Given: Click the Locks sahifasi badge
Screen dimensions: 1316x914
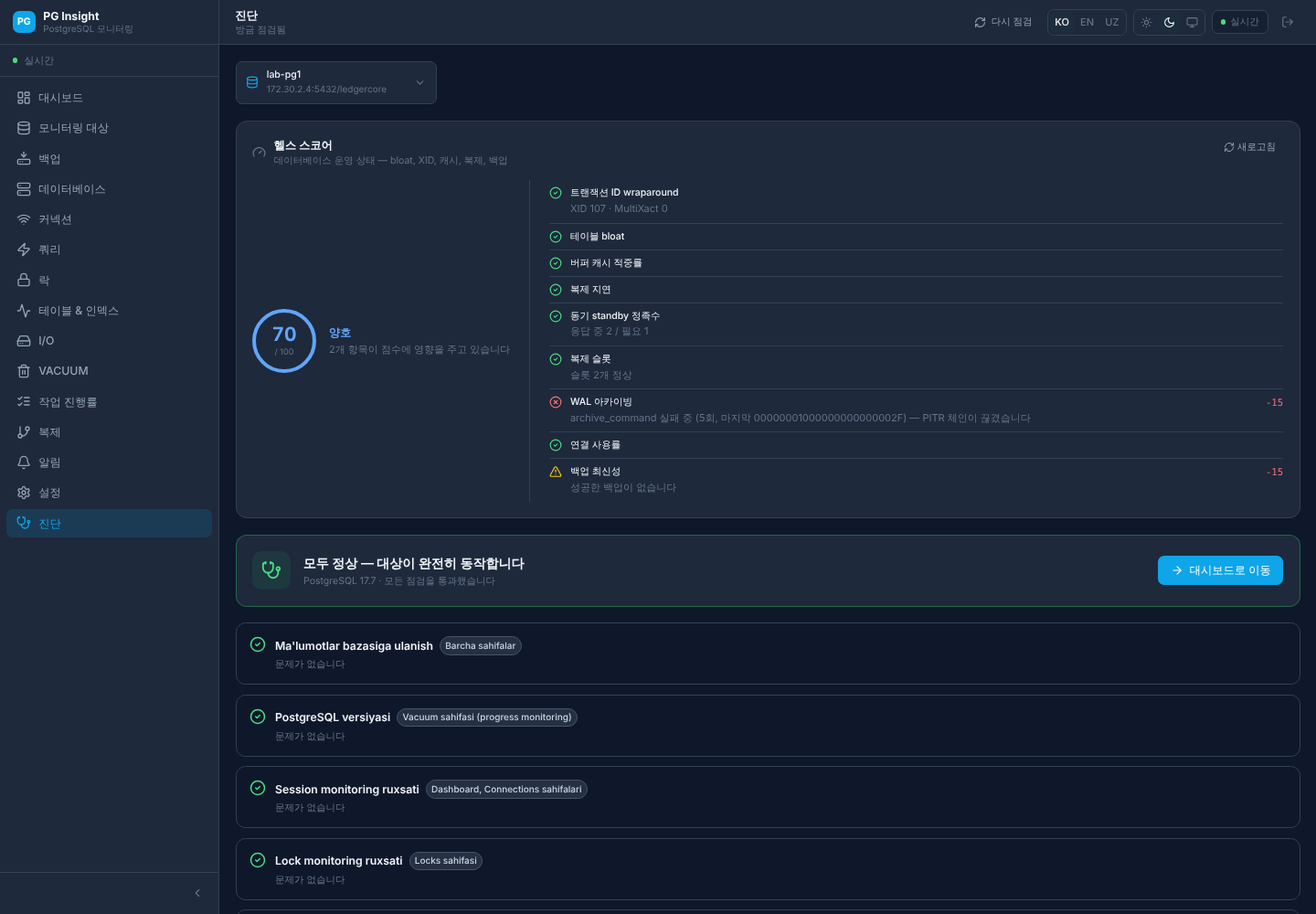Looking at the screenshot, I should pos(446,861).
